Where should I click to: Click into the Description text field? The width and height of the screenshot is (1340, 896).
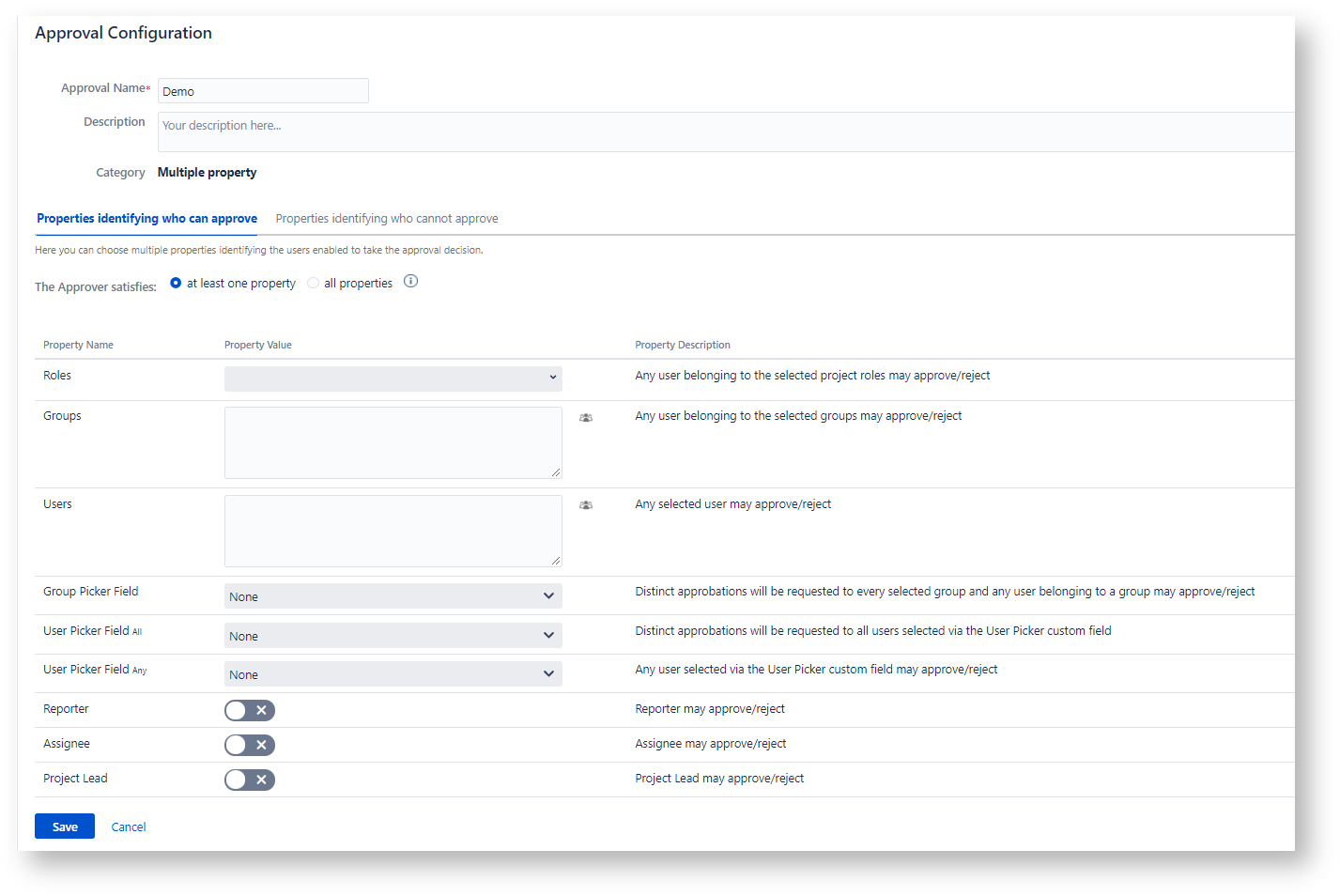pos(725,132)
